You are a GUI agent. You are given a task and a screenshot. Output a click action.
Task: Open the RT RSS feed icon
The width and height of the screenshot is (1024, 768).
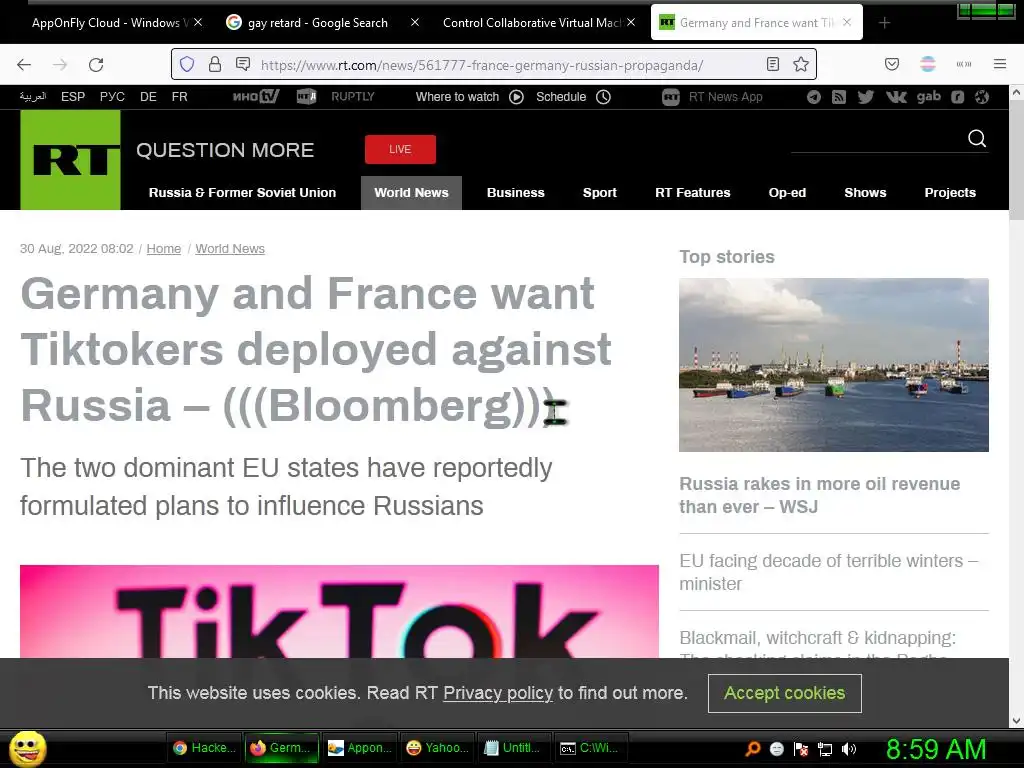839,97
